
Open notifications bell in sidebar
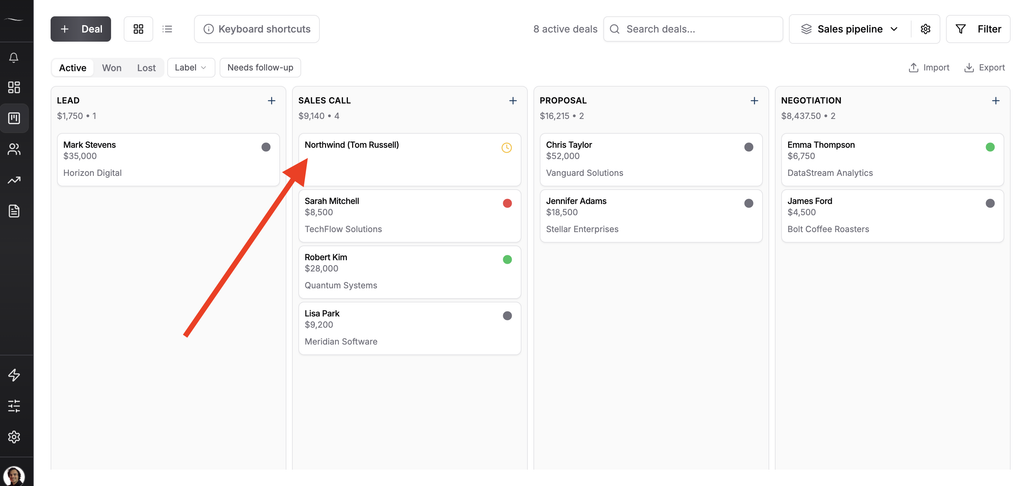click(14, 58)
